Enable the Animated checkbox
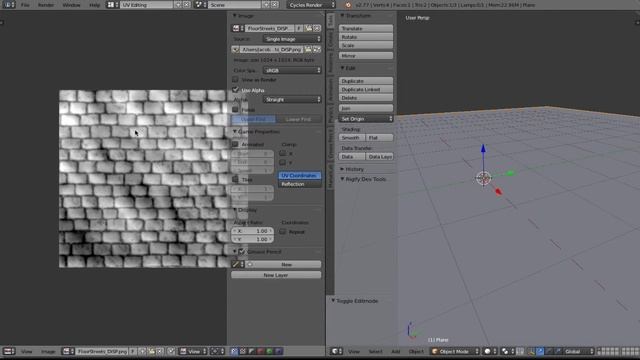The width and height of the screenshot is (640, 360). pyautogui.click(x=236, y=144)
